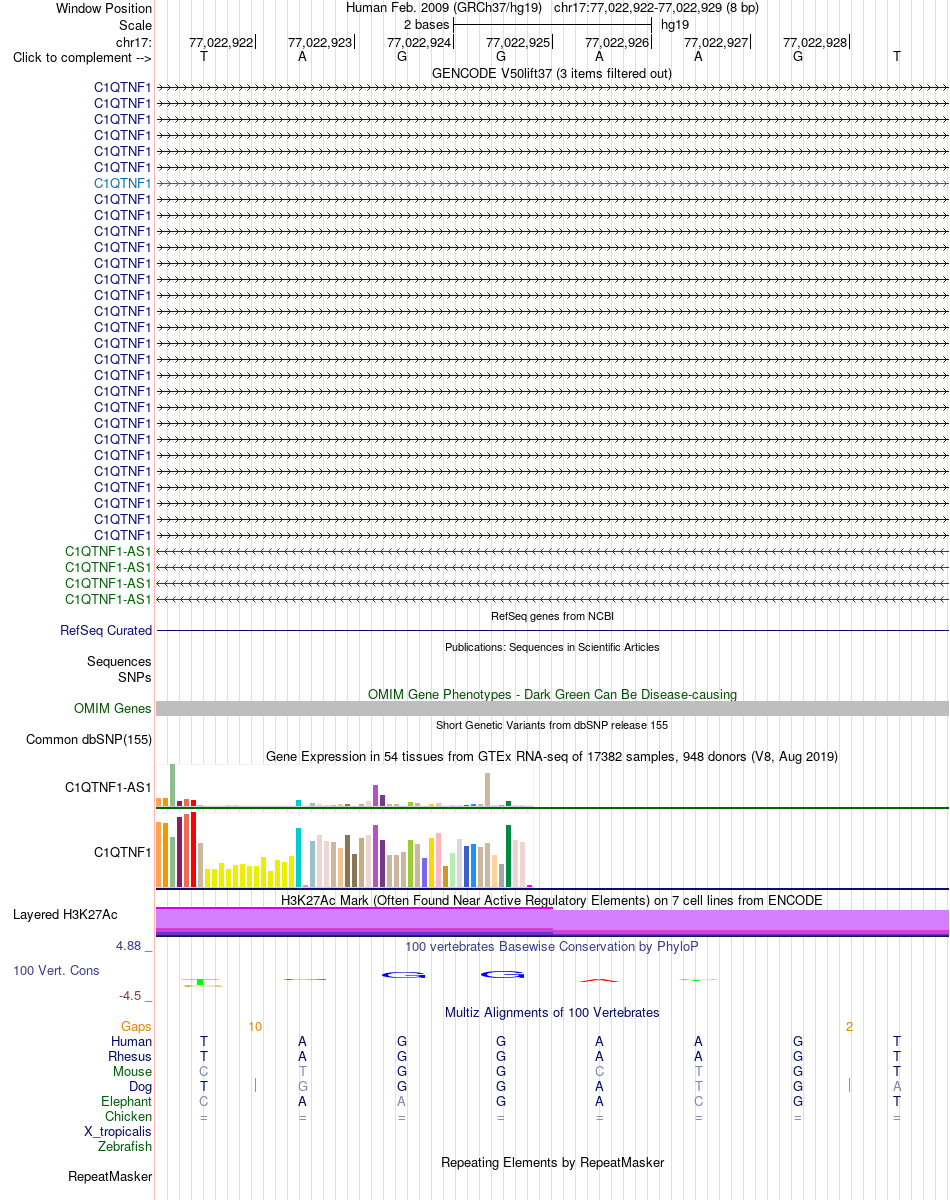Select the light-blue highlighted C1QTNF1 transcript label

(123, 183)
